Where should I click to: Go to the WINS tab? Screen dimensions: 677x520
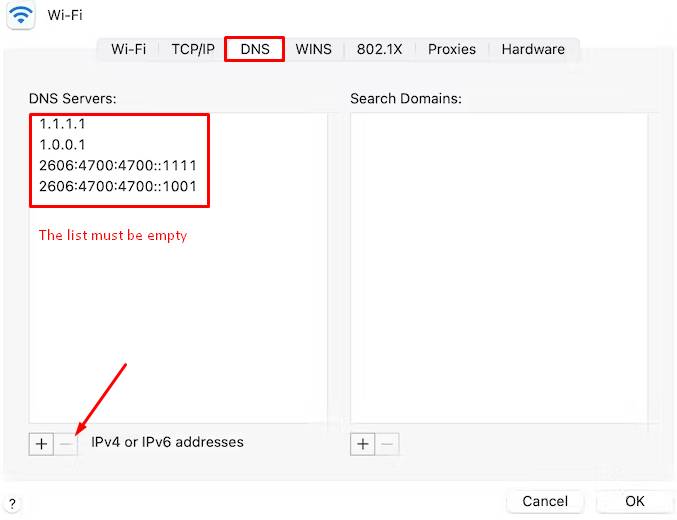[313, 49]
